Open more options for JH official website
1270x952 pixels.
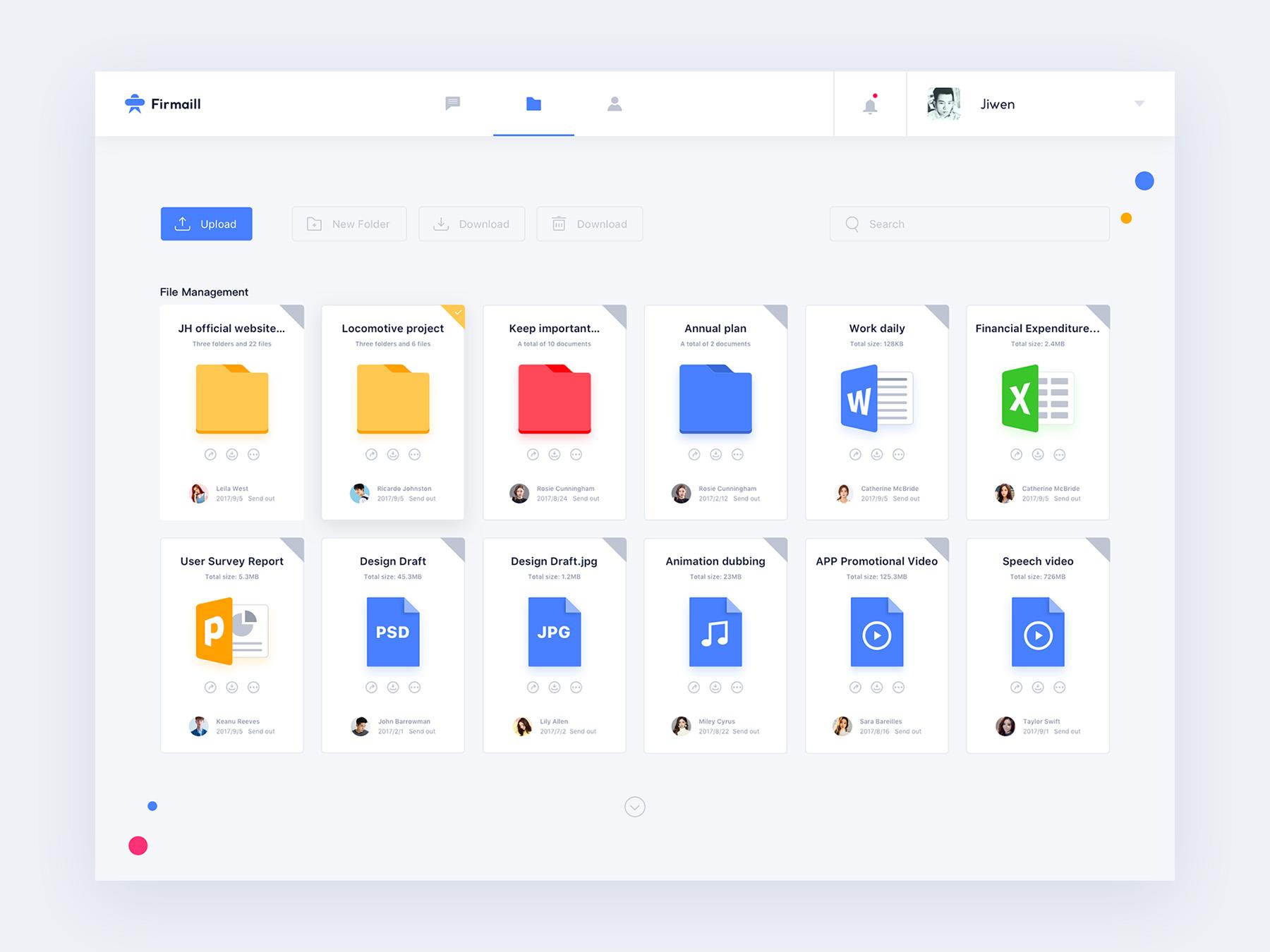254,454
